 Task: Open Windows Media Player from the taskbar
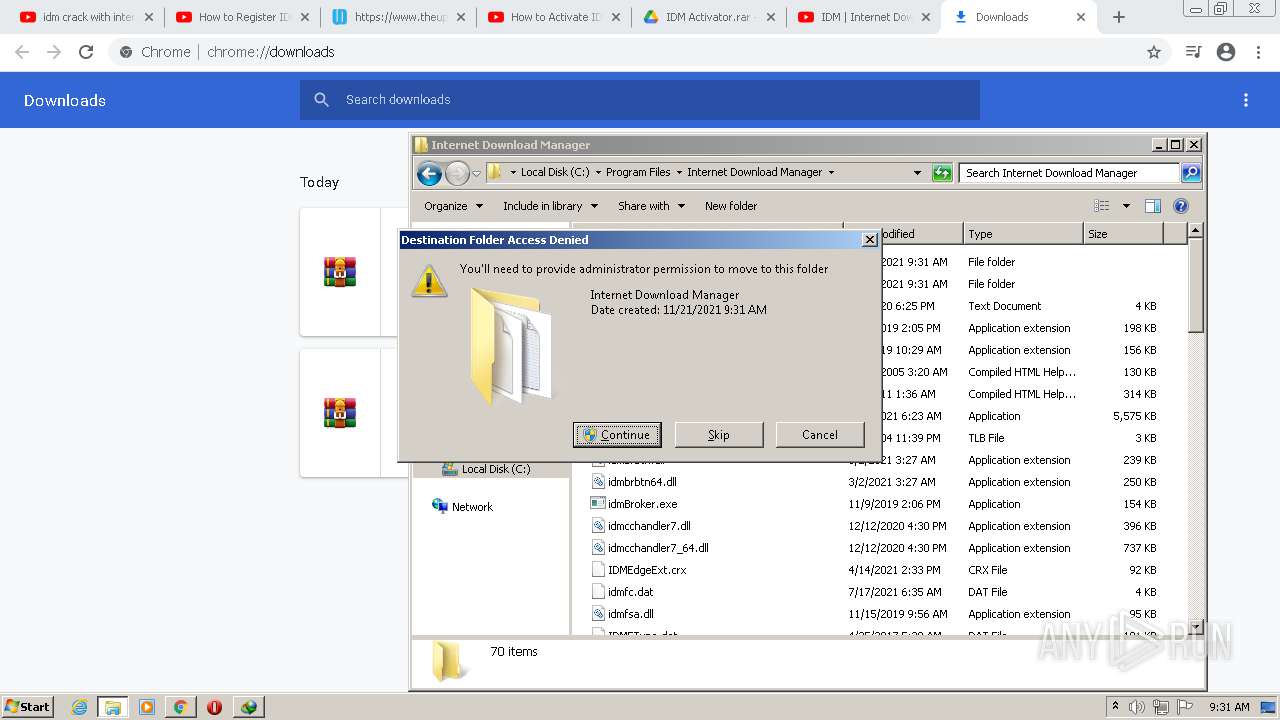coord(147,707)
